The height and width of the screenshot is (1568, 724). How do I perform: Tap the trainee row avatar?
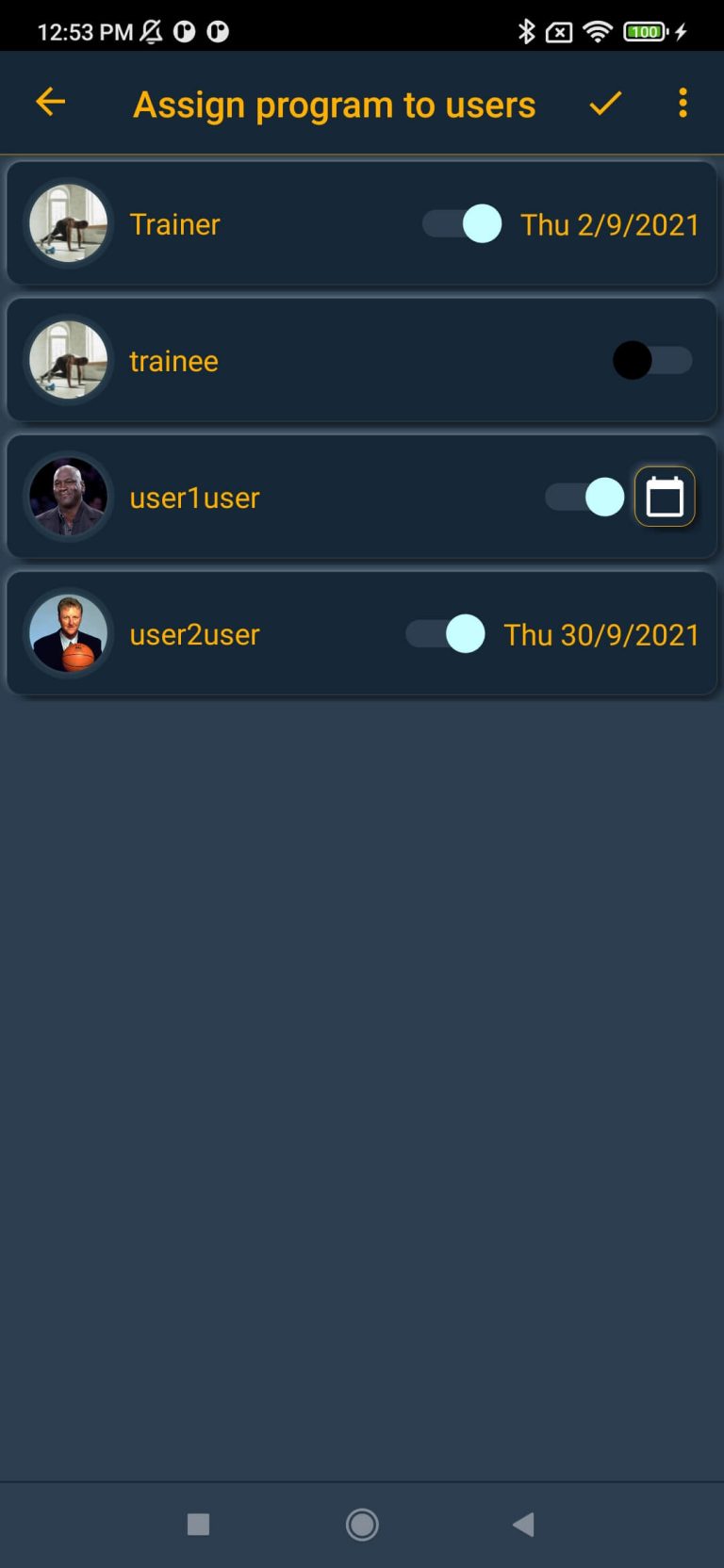pyautogui.click(x=68, y=360)
